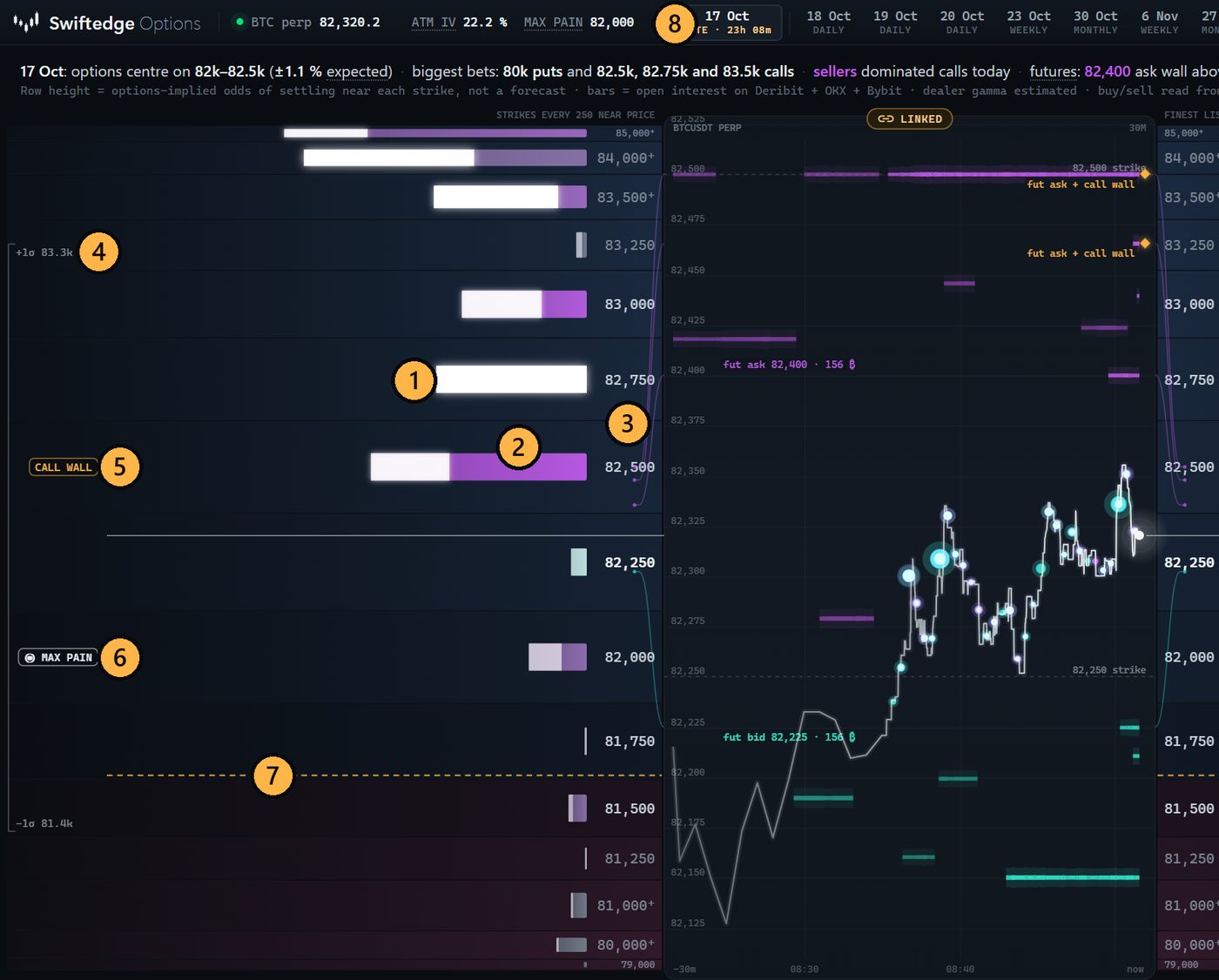This screenshot has height=980, width=1219.
Task: Click the '82,250 strike' dashed line label
Action: (1109, 670)
